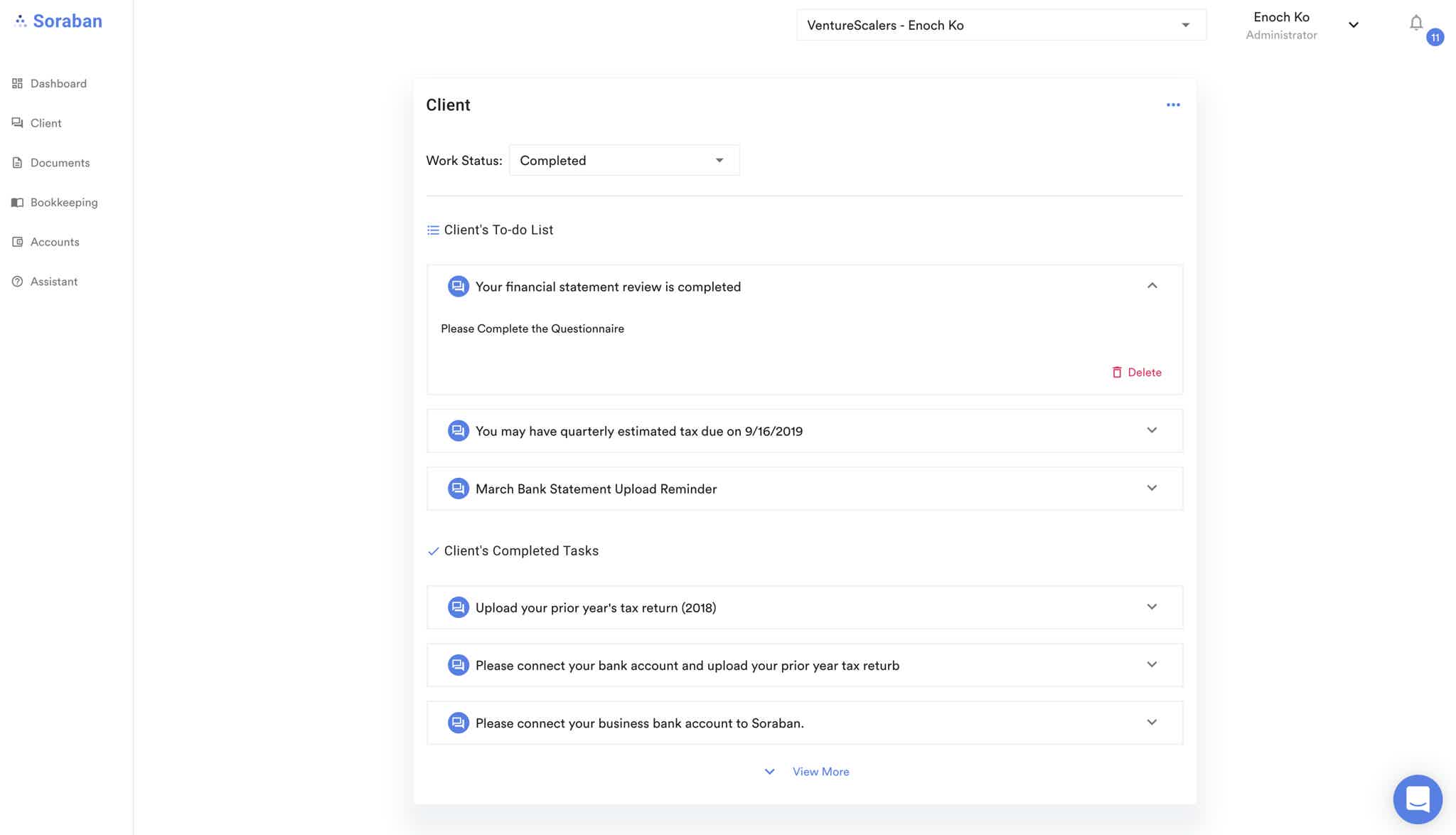This screenshot has width=1456, height=835.
Task: Click the 'Upload your prior year's tax return (2018)' title
Action: 596,607
